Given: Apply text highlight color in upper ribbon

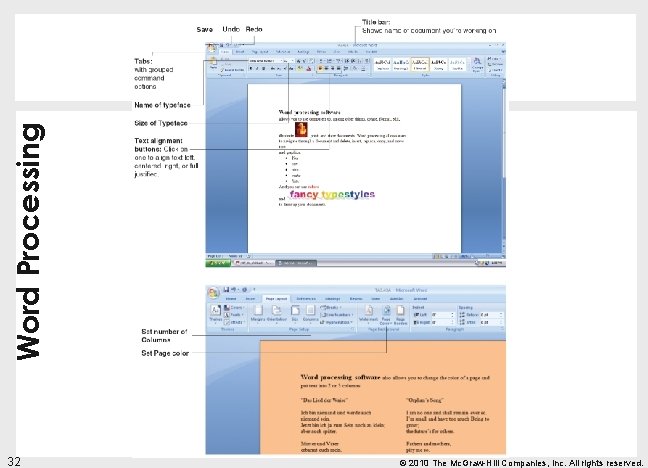Looking at the screenshot, I should coord(300,68).
